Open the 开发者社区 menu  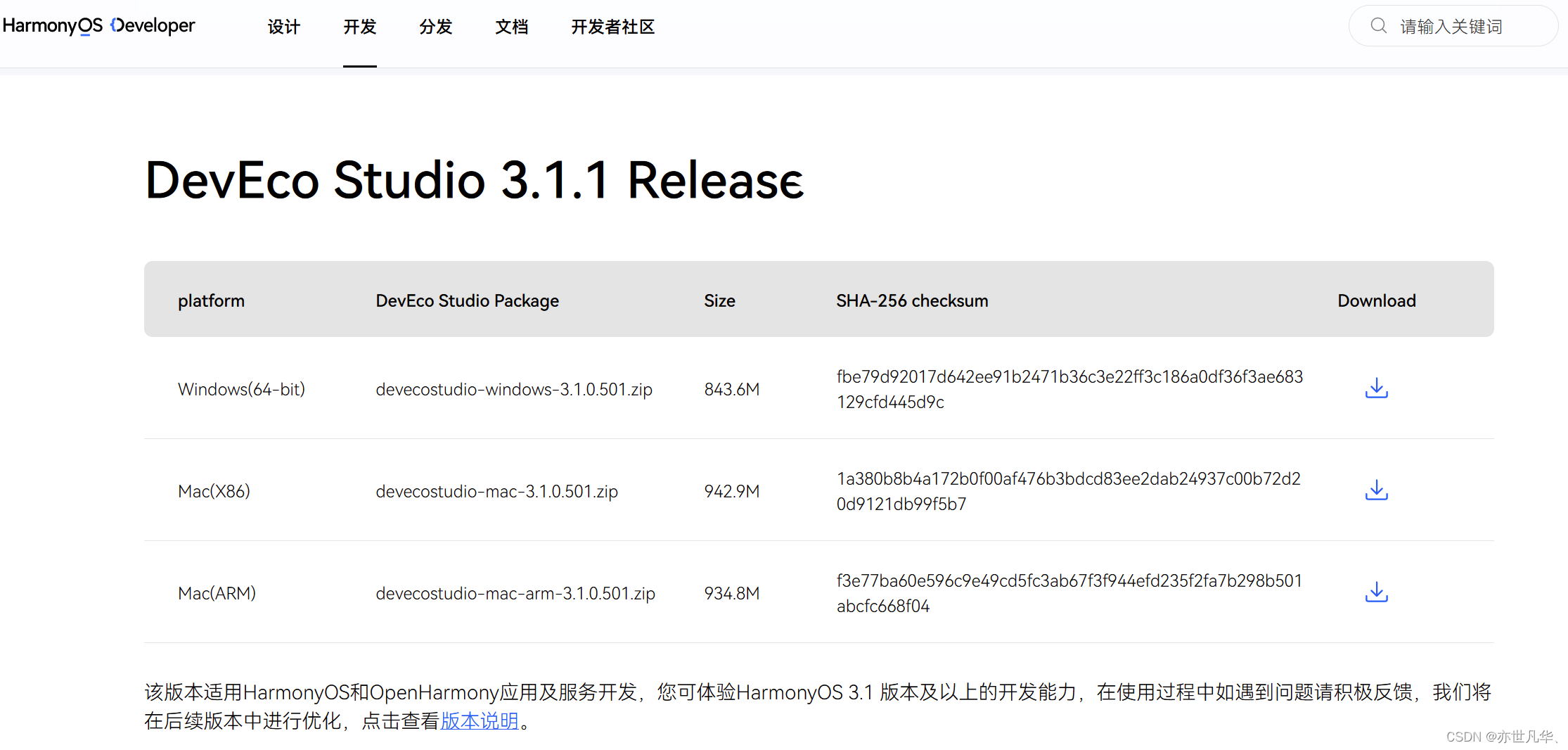click(613, 27)
